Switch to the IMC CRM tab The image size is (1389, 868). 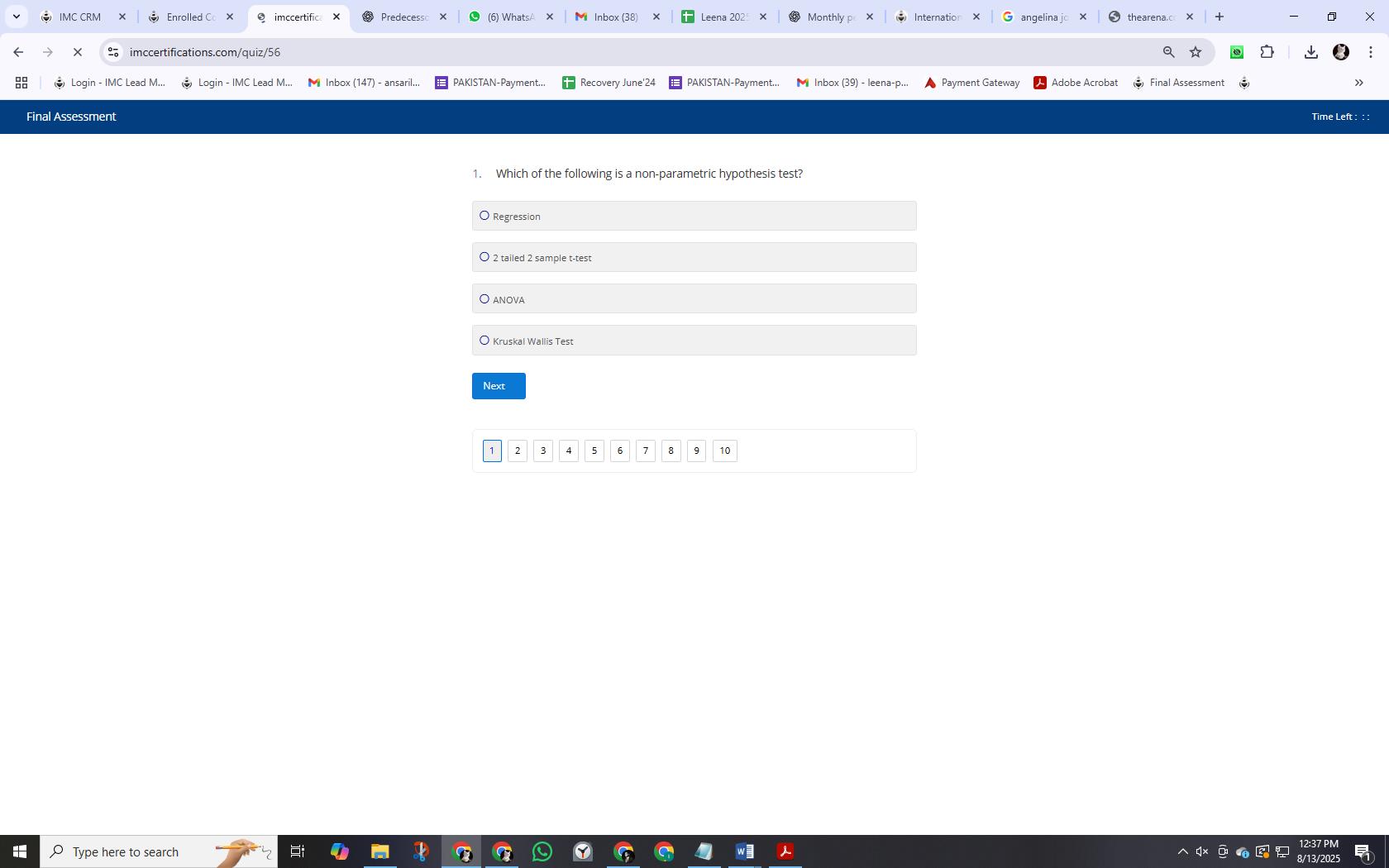coord(80,17)
